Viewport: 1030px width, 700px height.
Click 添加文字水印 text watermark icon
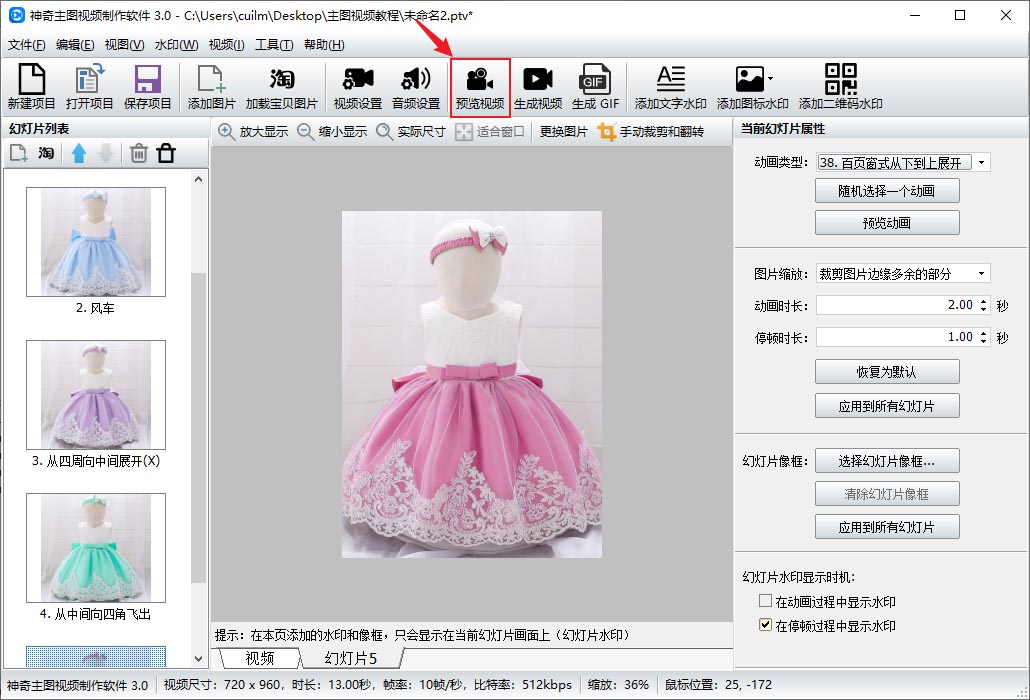[670, 88]
